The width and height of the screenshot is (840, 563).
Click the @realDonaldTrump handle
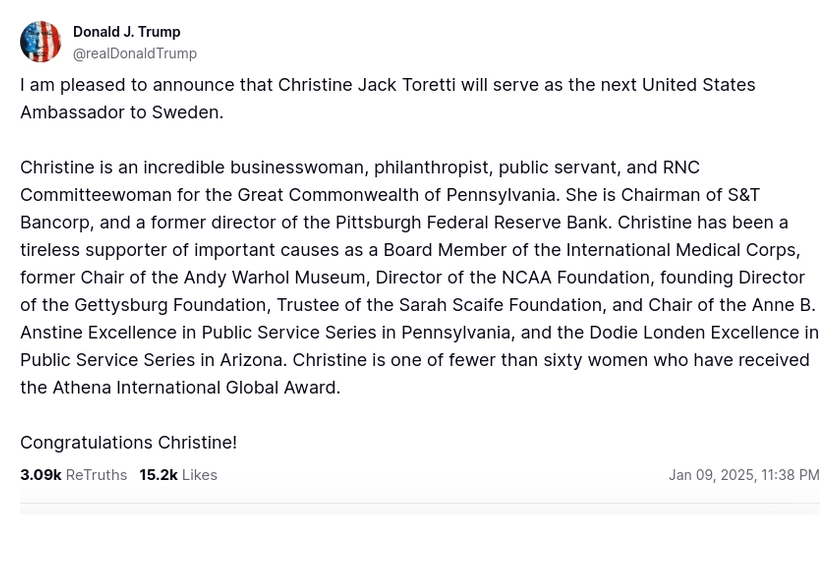pos(134,54)
